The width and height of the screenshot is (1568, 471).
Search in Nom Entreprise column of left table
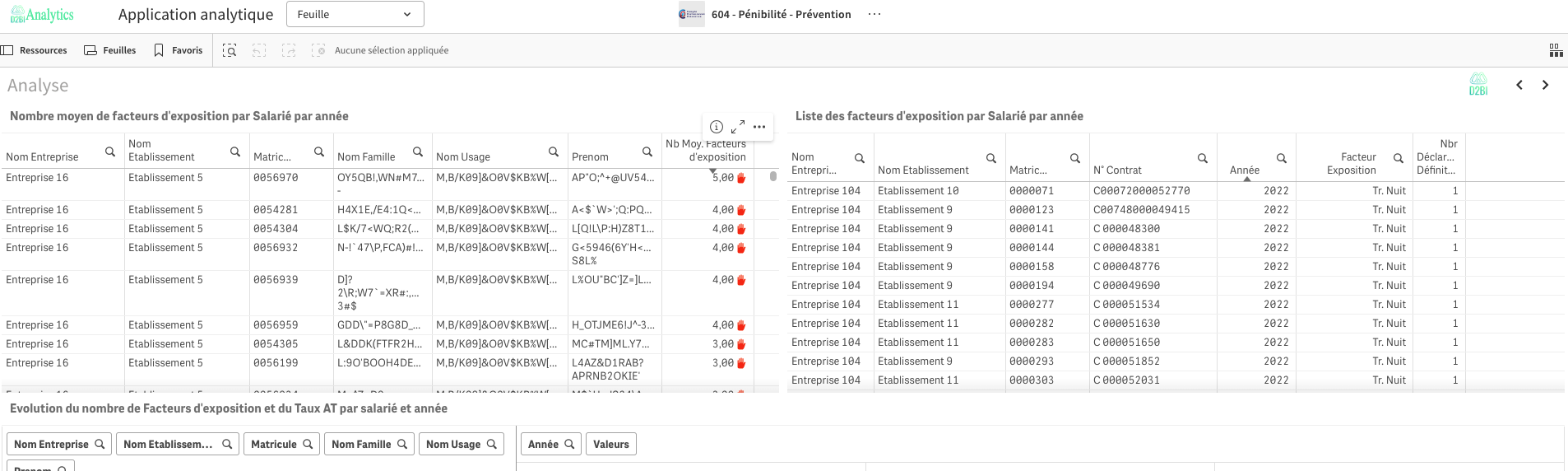pos(110,152)
